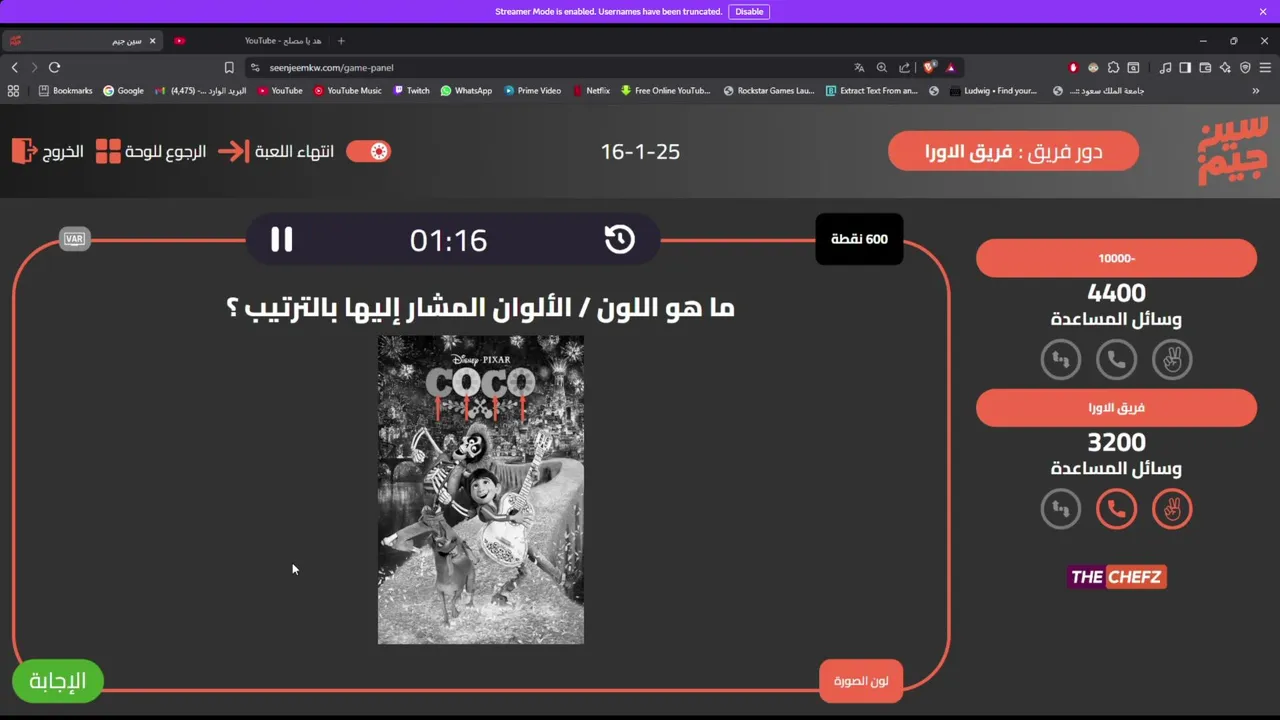Toggle the browser sidebar panel icon
The width and height of the screenshot is (1280, 720).
coord(1185,68)
